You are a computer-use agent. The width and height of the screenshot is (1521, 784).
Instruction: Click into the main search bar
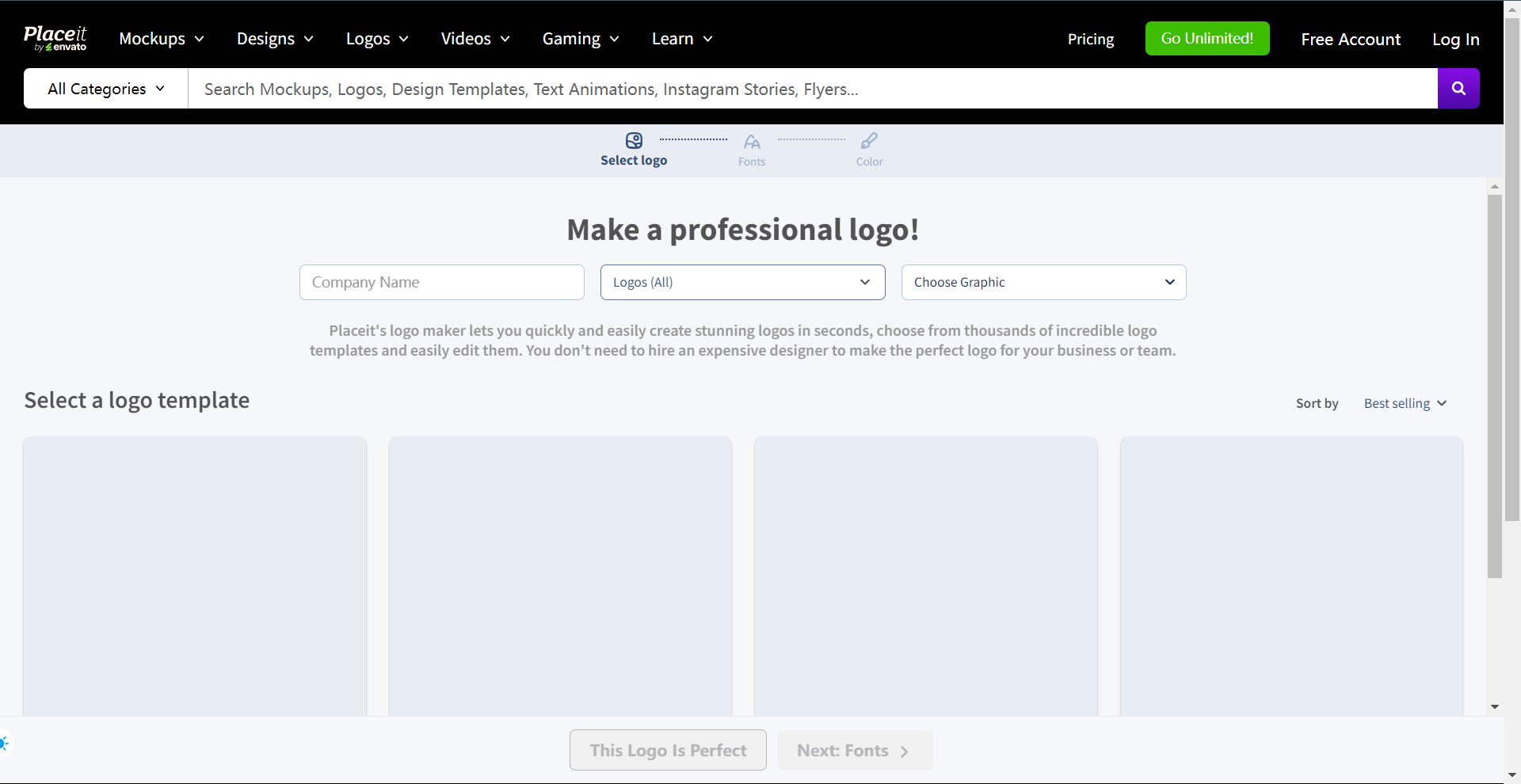tap(813, 88)
